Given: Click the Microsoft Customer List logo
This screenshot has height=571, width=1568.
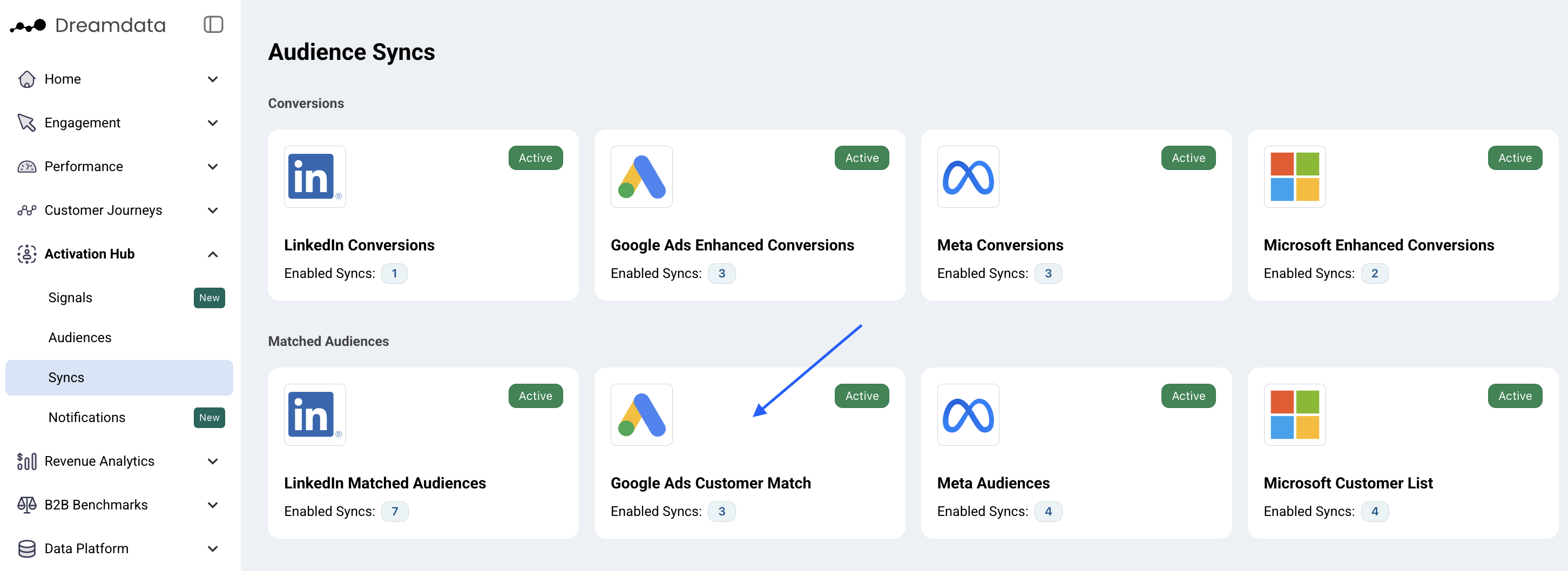Looking at the screenshot, I should coord(1295,414).
